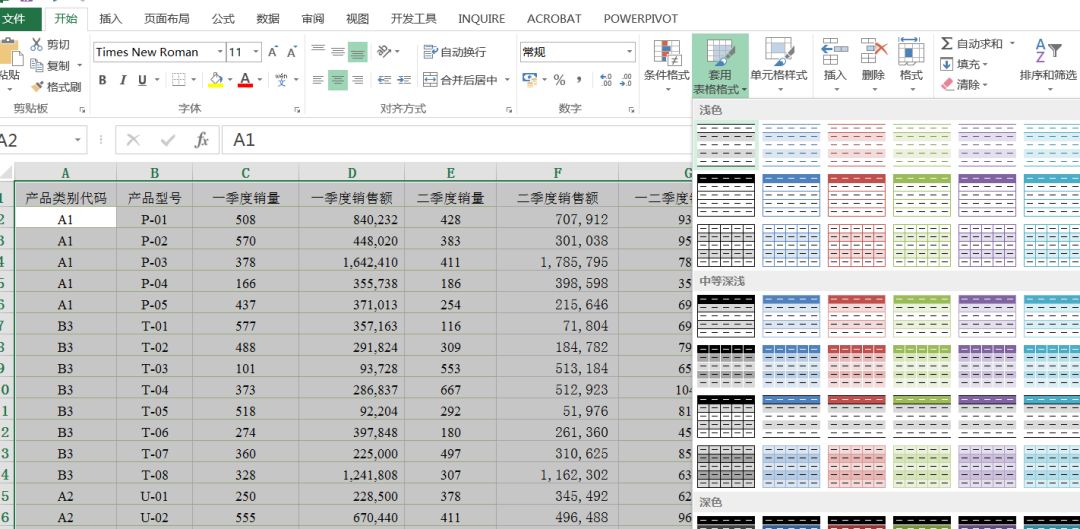Choose the green header style in first 中等深浅 row
The width and height of the screenshot is (1080, 529).
tap(922, 316)
